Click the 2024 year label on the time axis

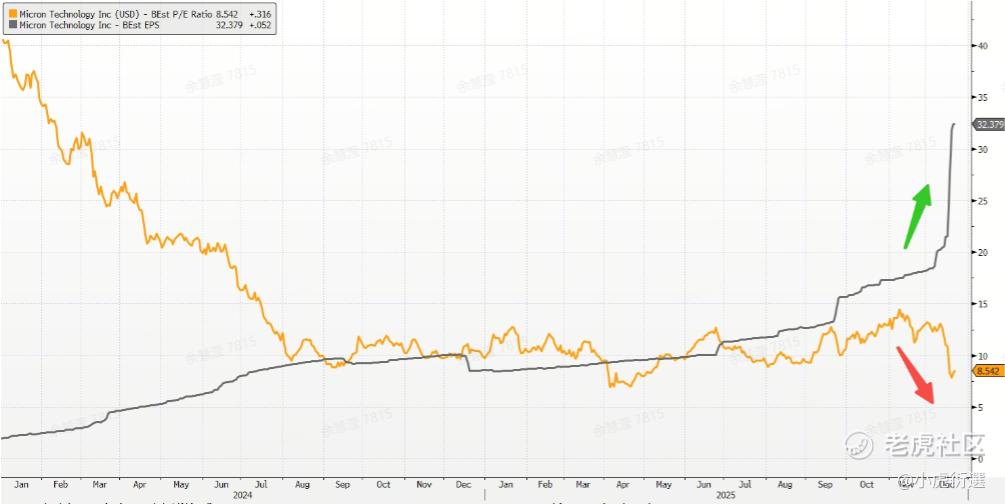(x=242, y=496)
